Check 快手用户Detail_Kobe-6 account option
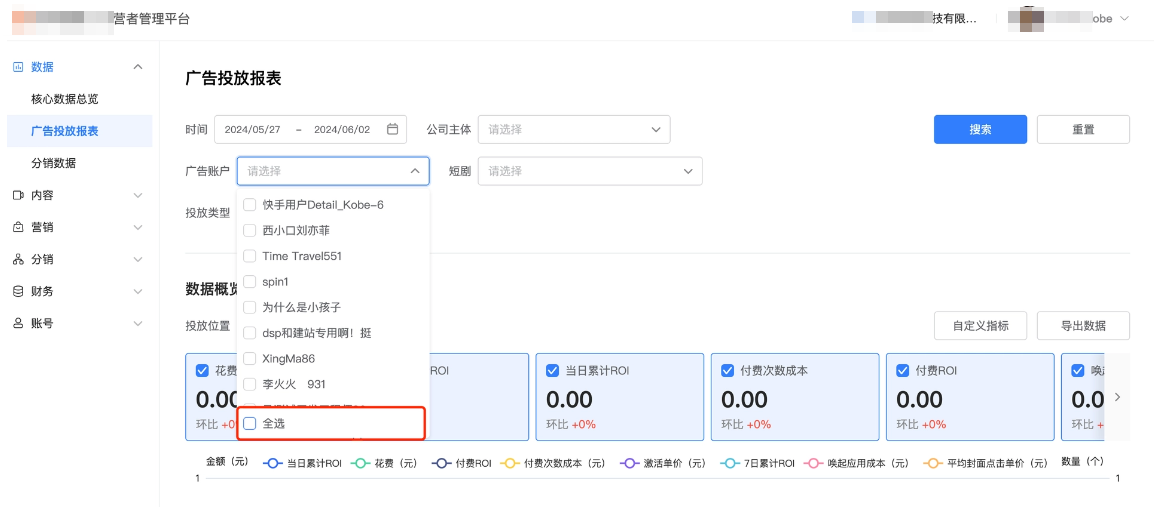This screenshot has height=507, width=1154. pos(249,205)
